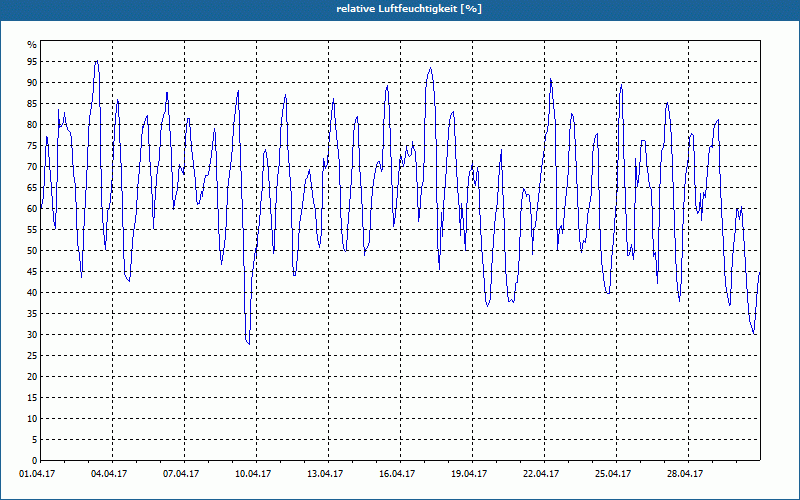800x500 pixels.
Task: Click the date label 04.04.17
Action: (x=109, y=474)
